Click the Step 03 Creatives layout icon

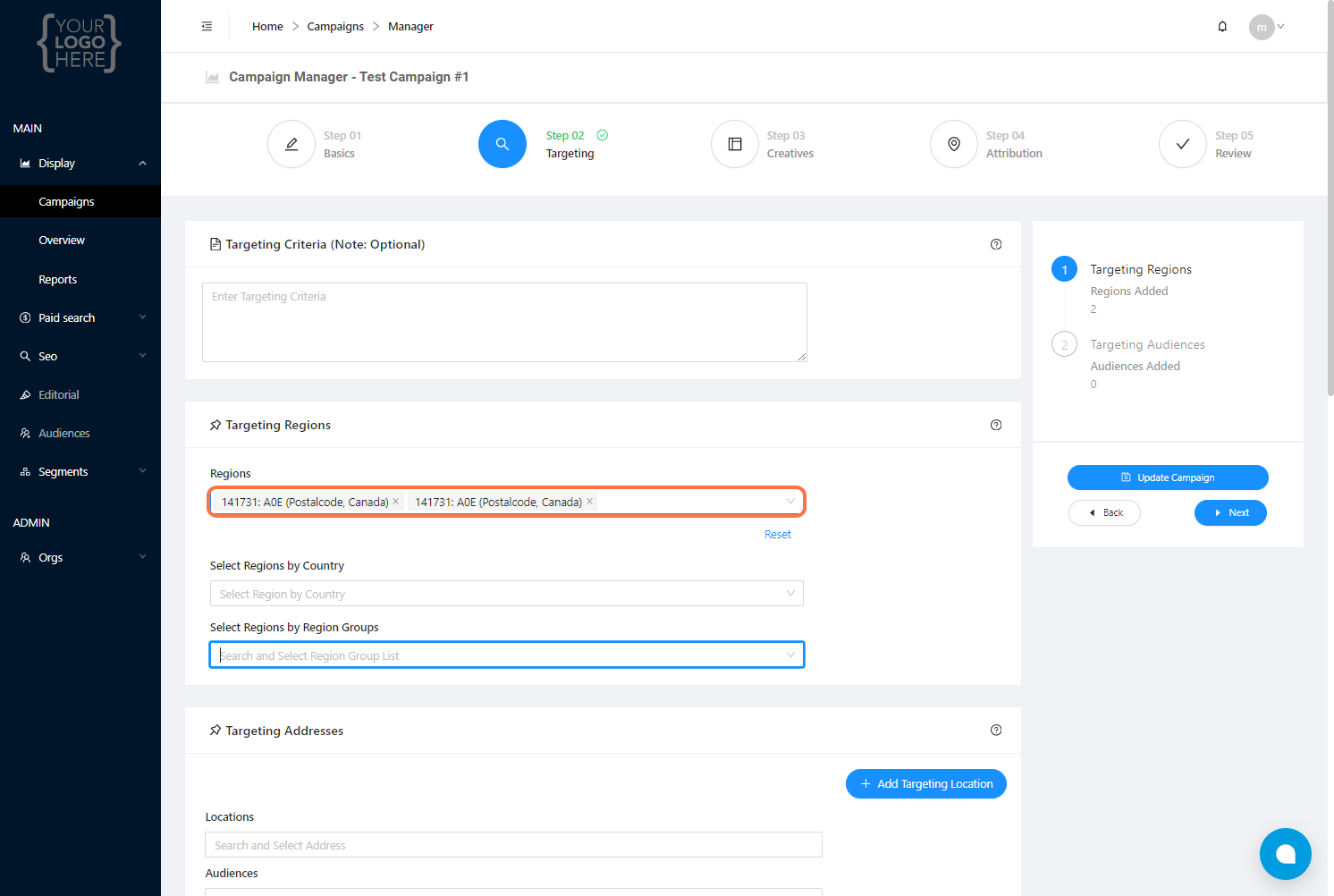coord(735,144)
